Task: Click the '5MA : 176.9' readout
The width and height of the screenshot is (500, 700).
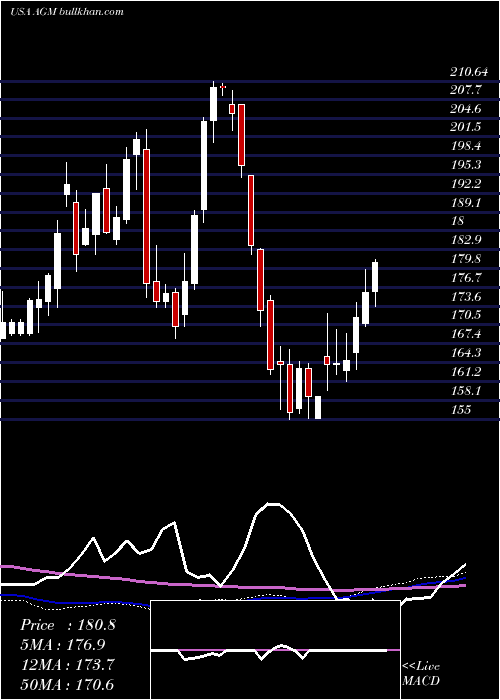Action: click(65, 645)
